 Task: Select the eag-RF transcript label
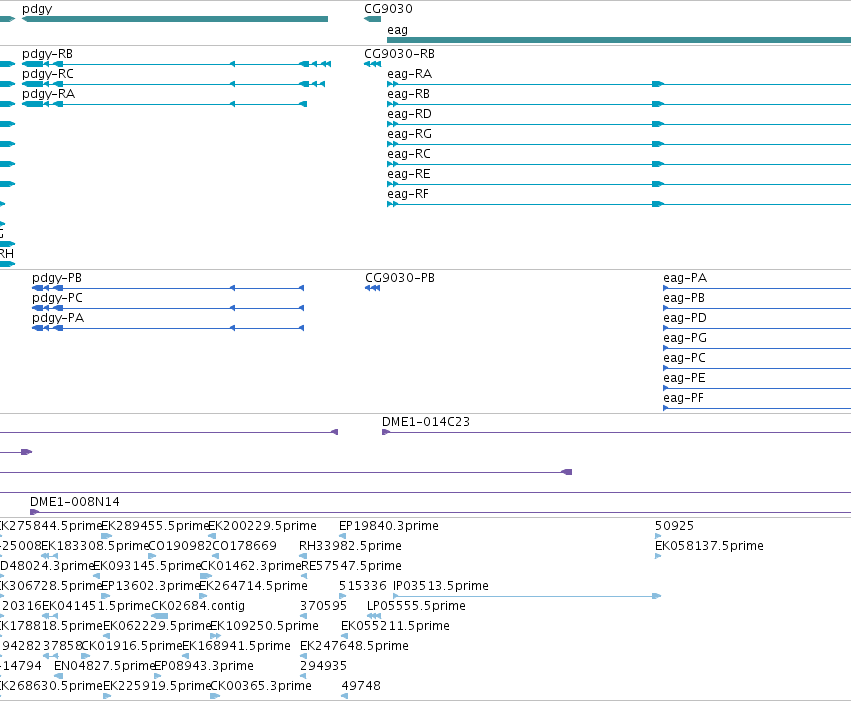pyautogui.click(x=408, y=194)
